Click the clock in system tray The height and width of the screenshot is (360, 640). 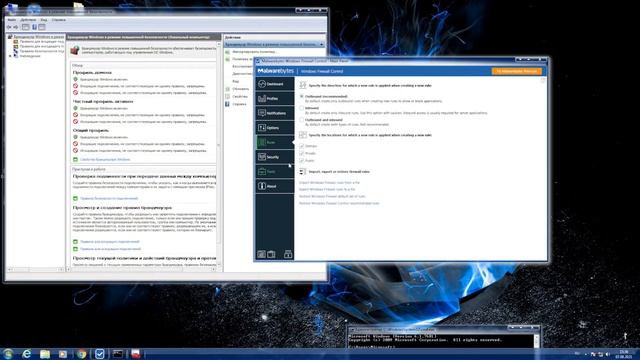click(624, 354)
